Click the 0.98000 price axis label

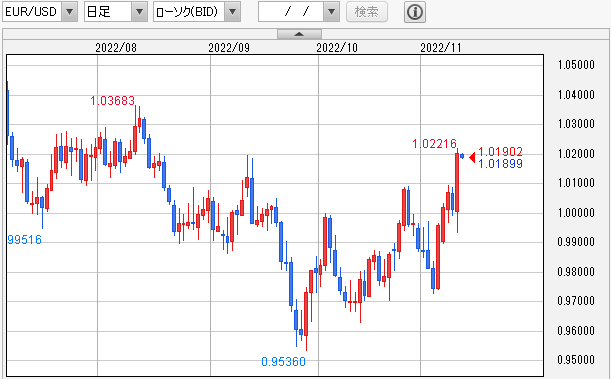coord(576,271)
